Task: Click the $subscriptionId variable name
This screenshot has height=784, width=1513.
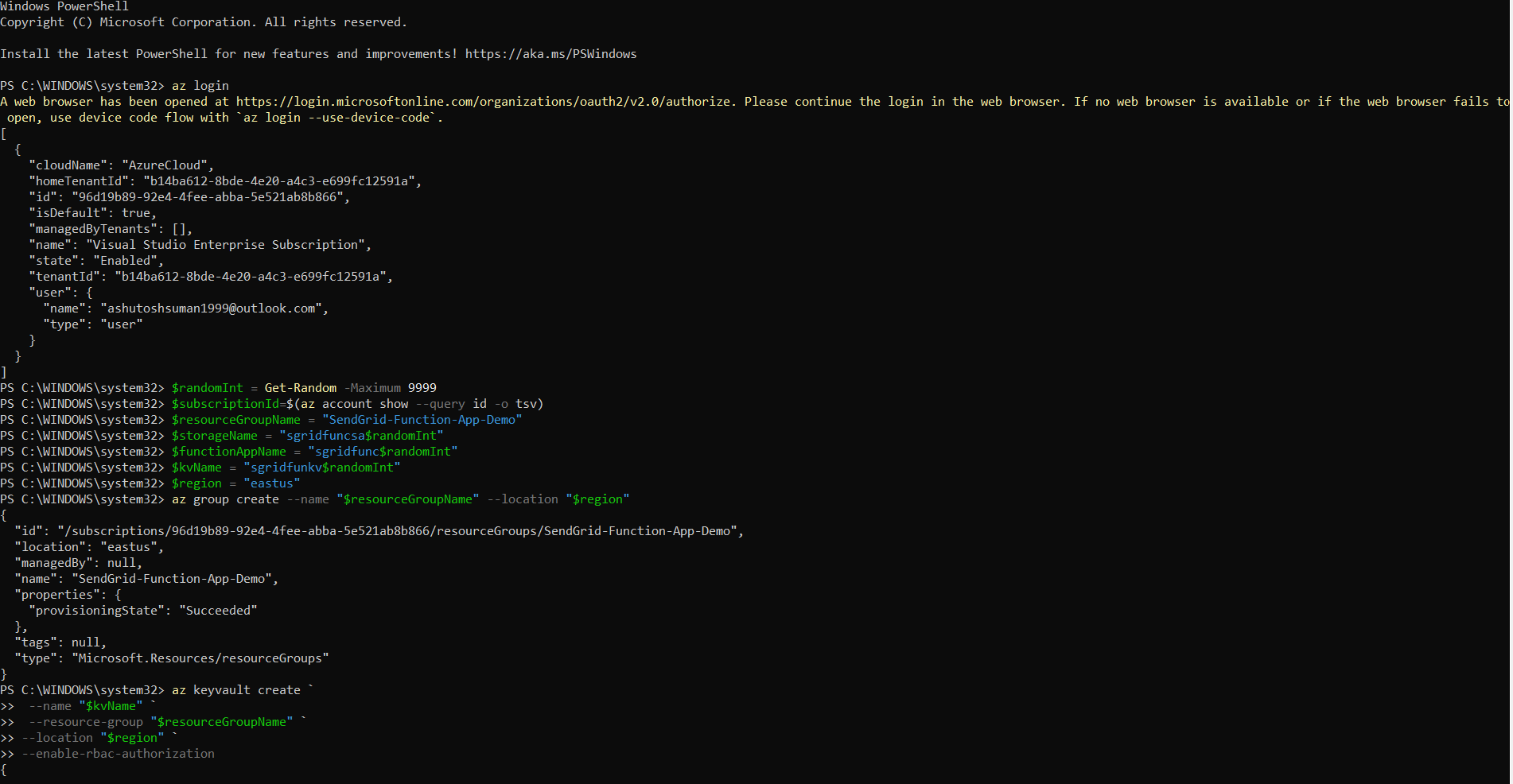Action: click(227, 403)
